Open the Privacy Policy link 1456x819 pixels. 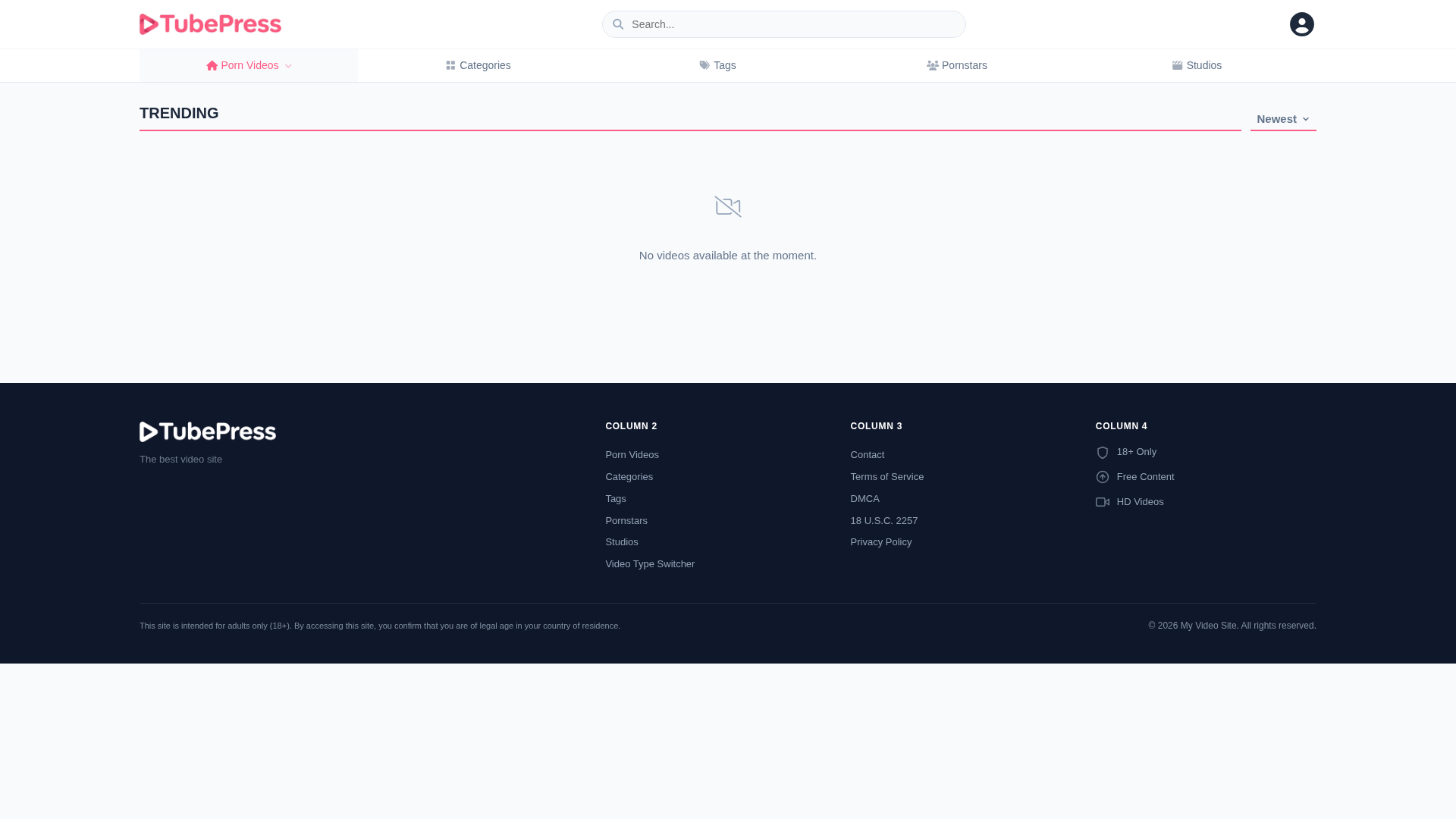(x=880, y=541)
